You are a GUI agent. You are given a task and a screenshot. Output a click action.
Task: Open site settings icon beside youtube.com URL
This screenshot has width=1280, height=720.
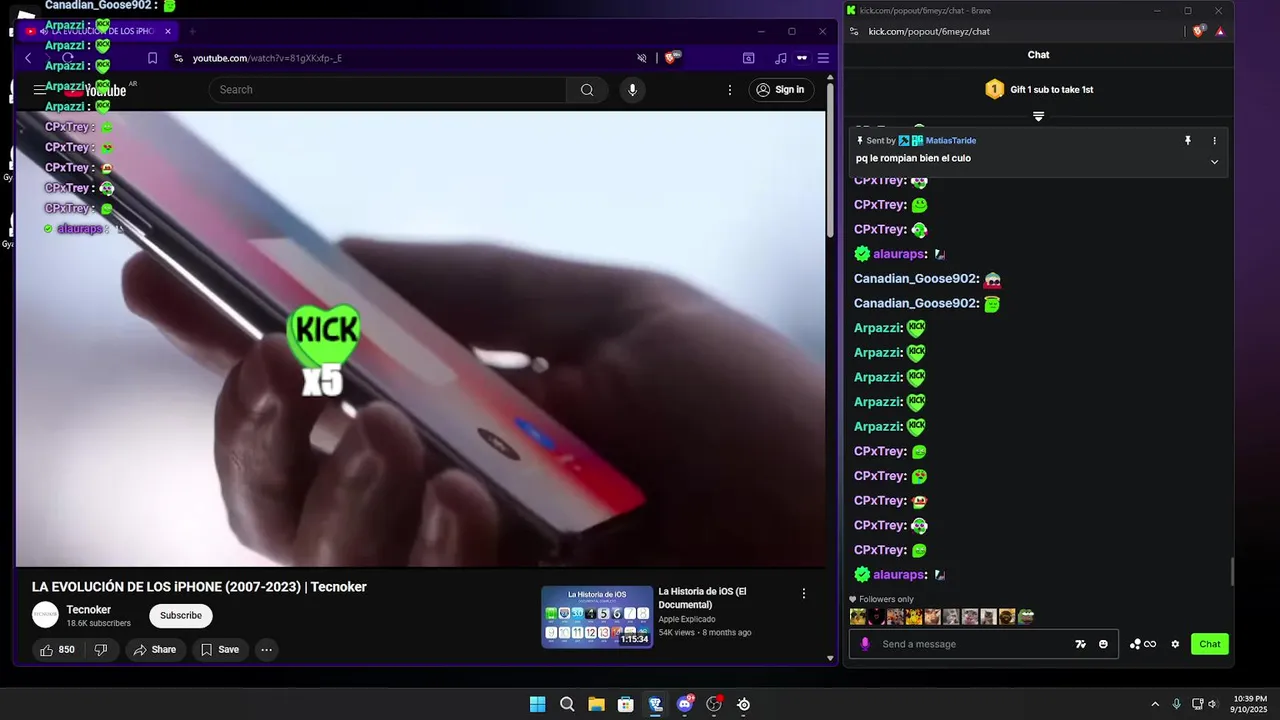click(178, 58)
